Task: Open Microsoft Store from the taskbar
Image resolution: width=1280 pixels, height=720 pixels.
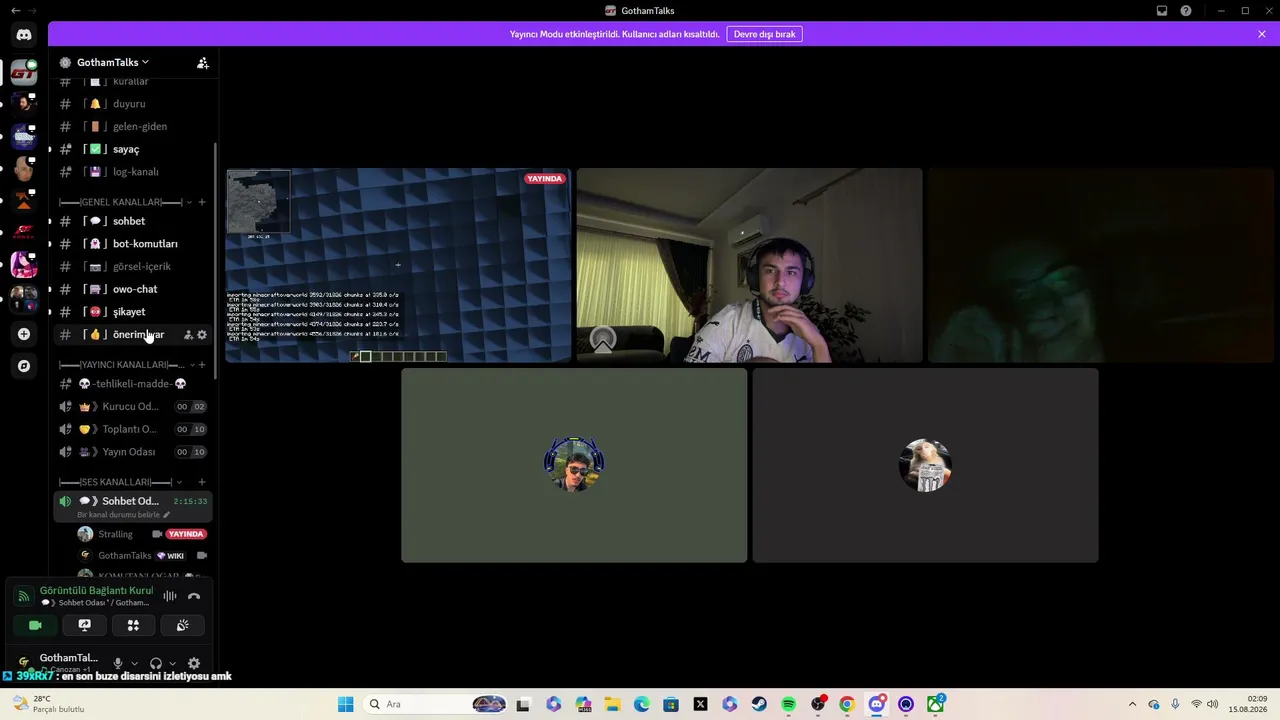Action: pos(671,704)
